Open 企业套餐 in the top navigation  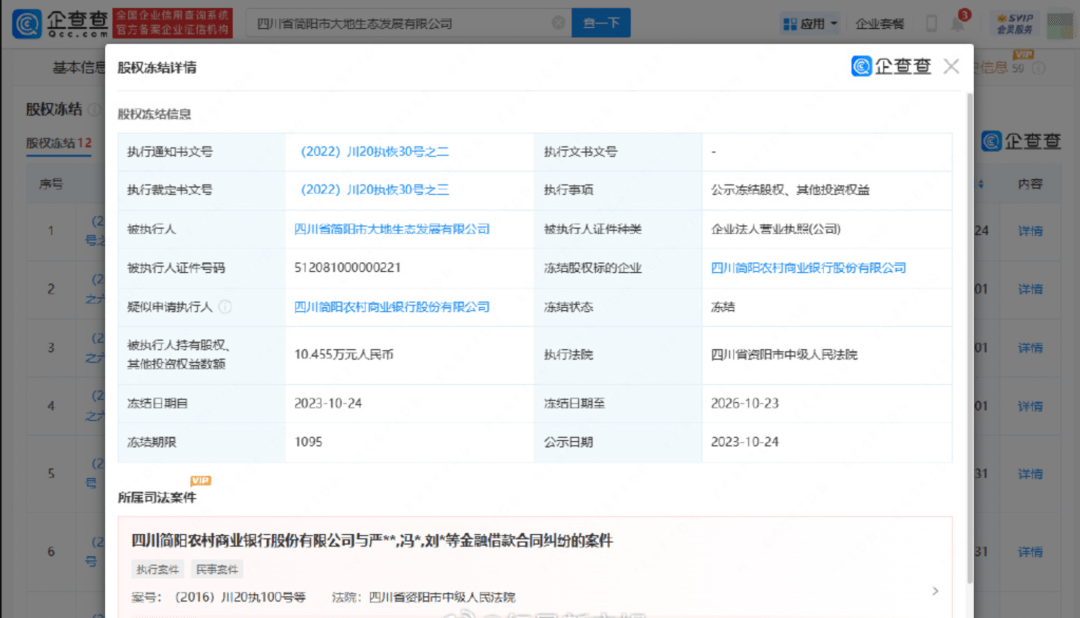(880, 23)
